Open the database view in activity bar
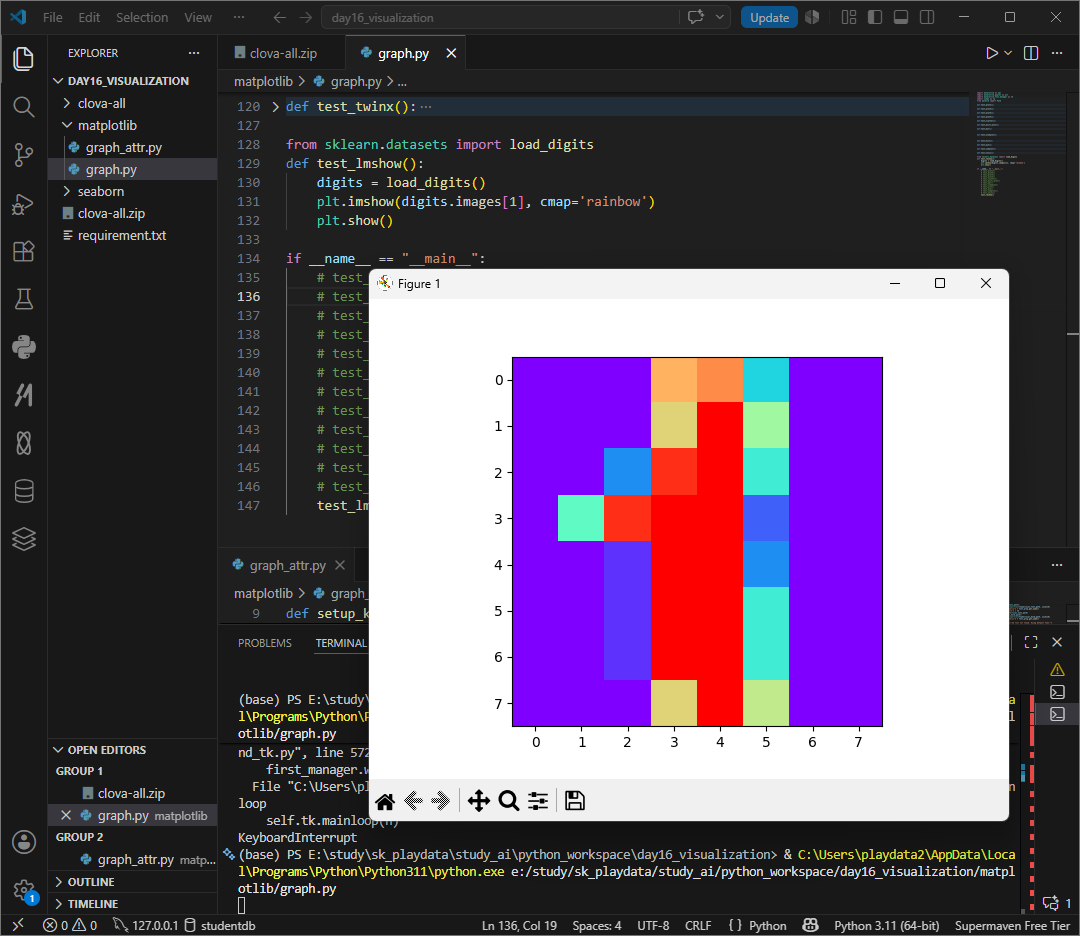This screenshot has width=1080, height=936. (23, 491)
